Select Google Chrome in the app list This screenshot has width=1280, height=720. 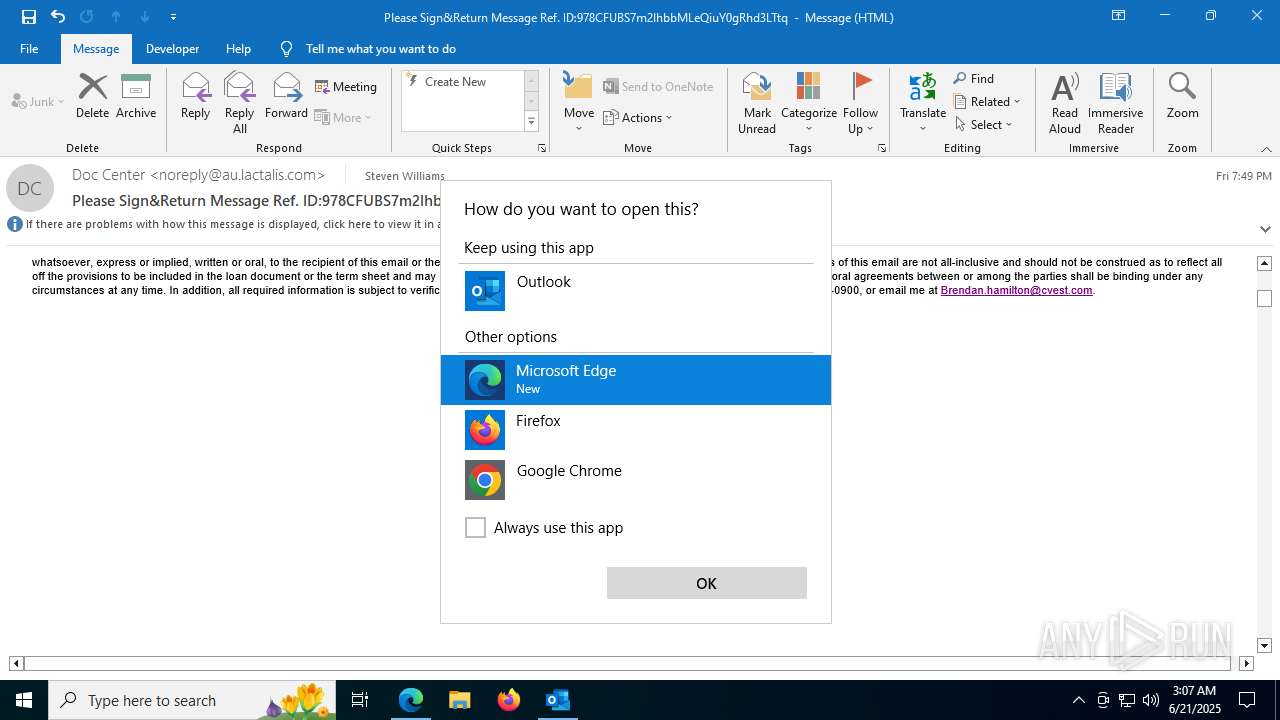coord(636,480)
